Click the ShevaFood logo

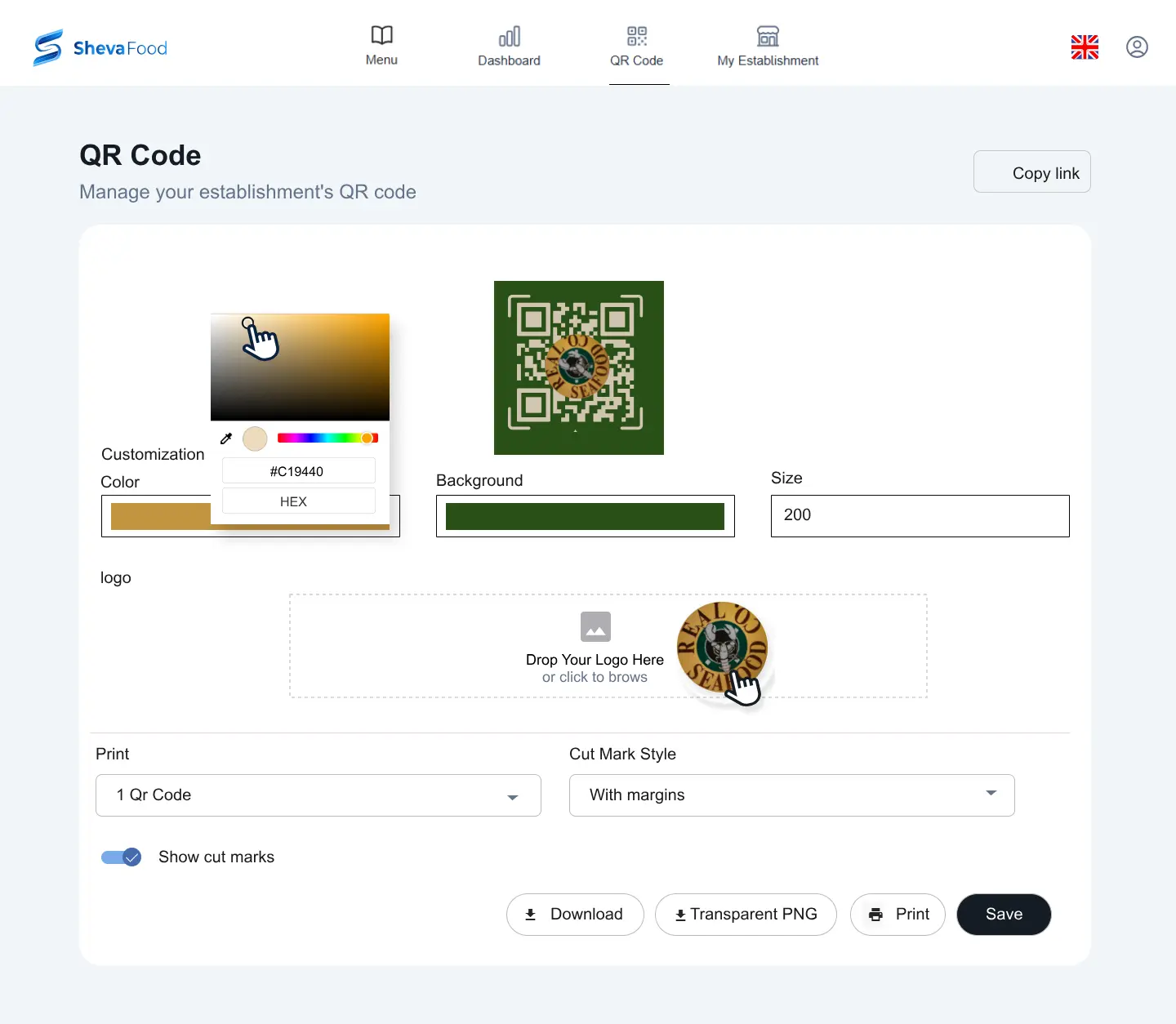click(100, 47)
